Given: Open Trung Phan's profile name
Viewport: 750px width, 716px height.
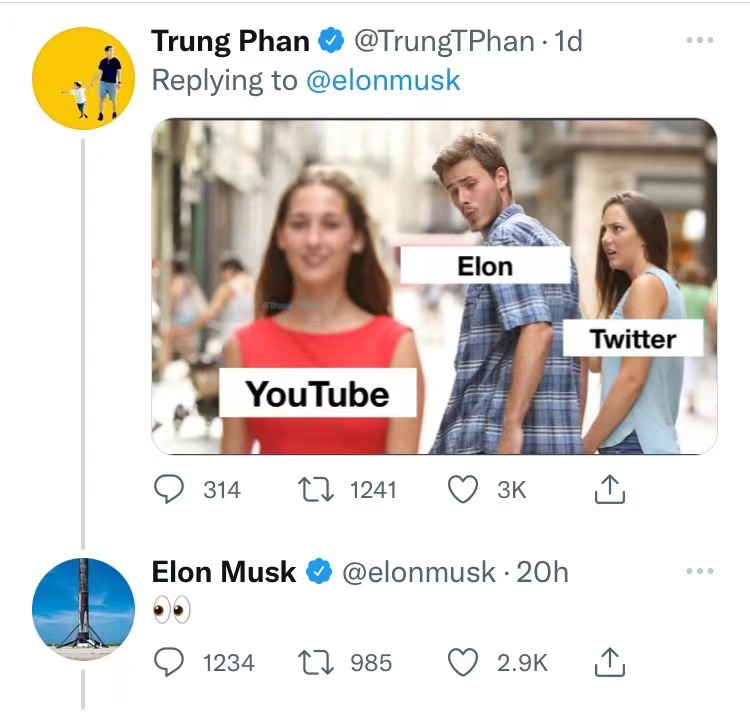Looking at the screenshot, I should click(x=230, y=41).
